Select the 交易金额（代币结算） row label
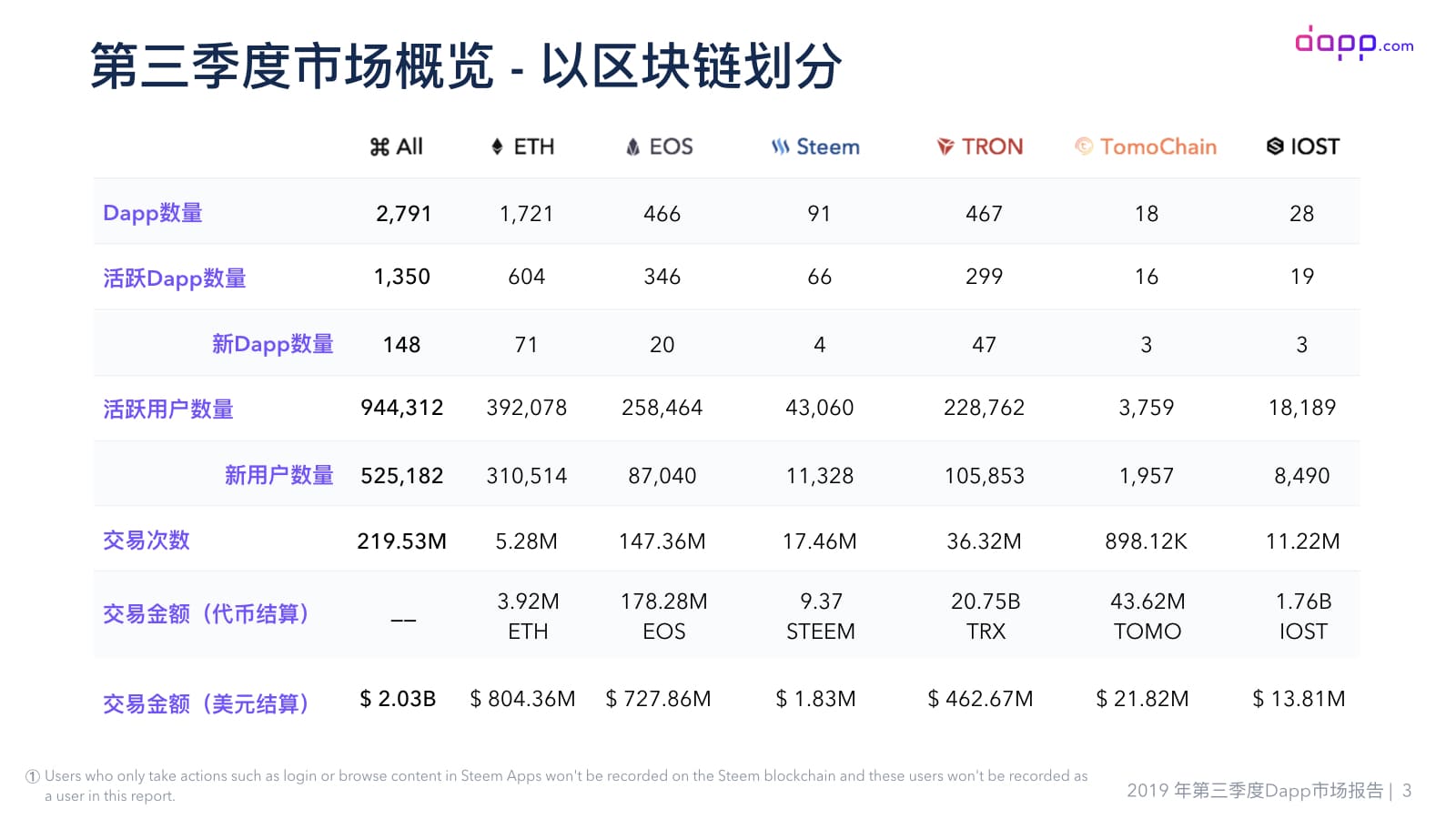Image resolution: width=1456 pixels, height=819 pixels. [206, 614]
